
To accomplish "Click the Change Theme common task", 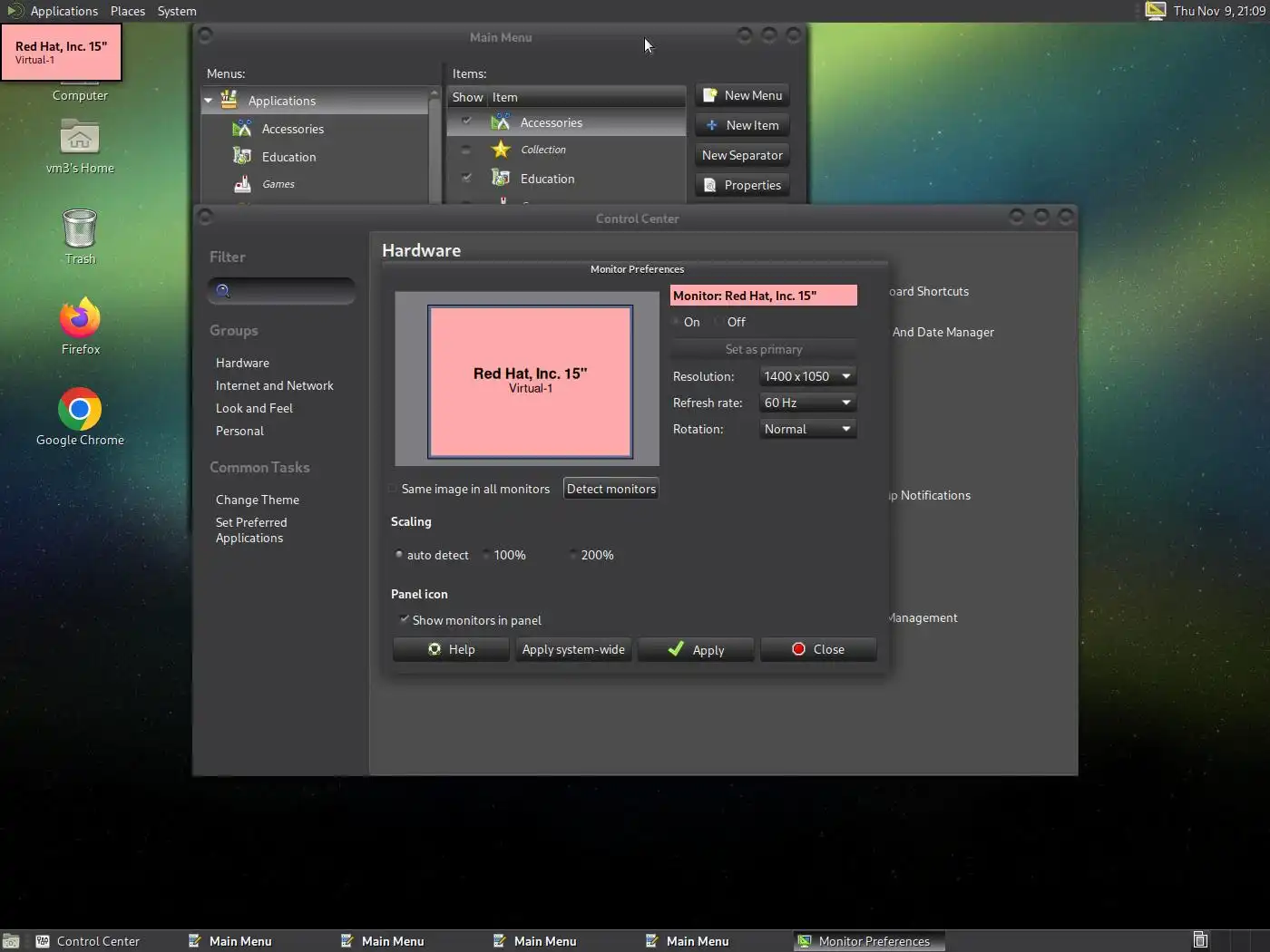I will click(258, 500).
